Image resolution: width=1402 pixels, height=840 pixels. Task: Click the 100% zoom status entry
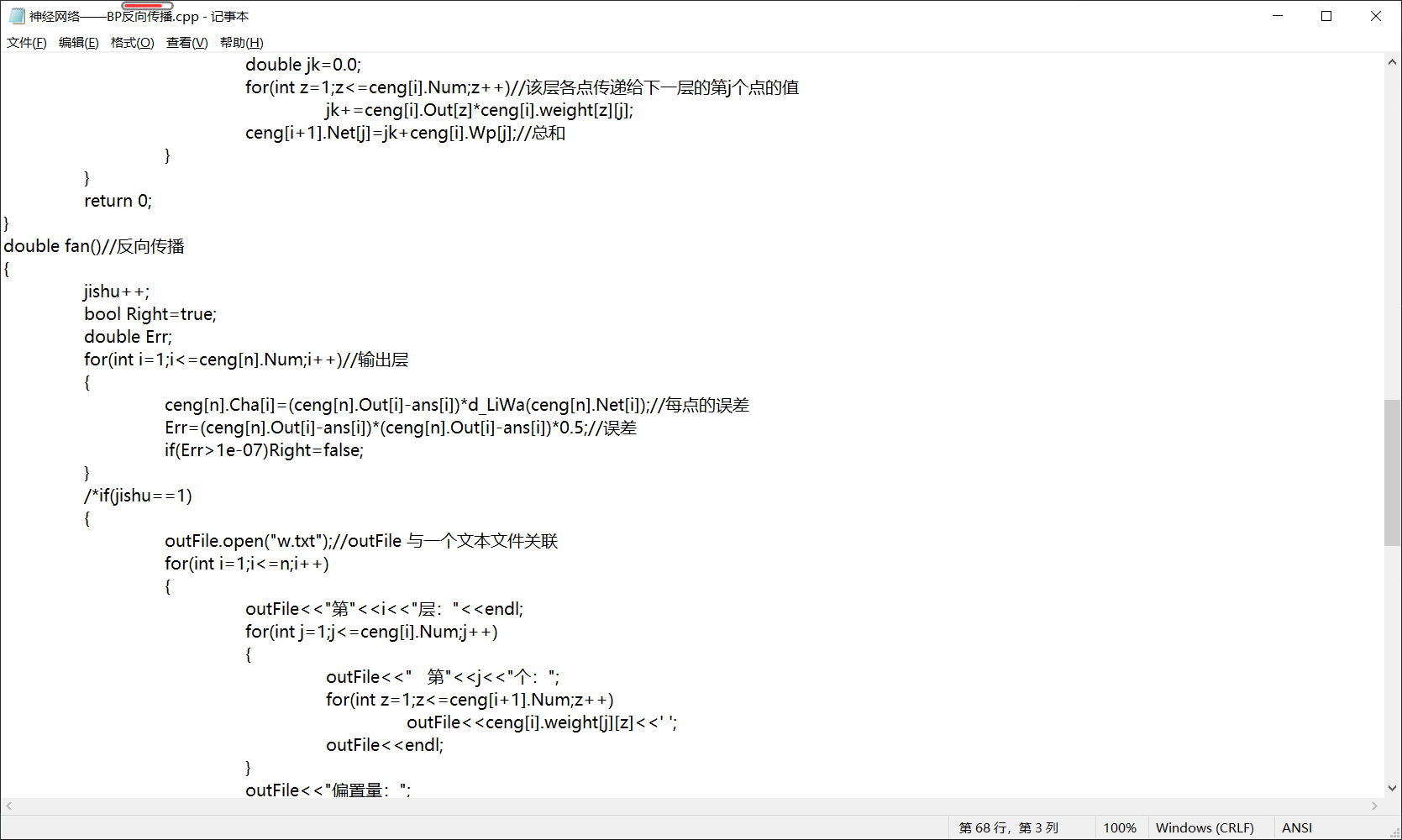pos(1120,828)
